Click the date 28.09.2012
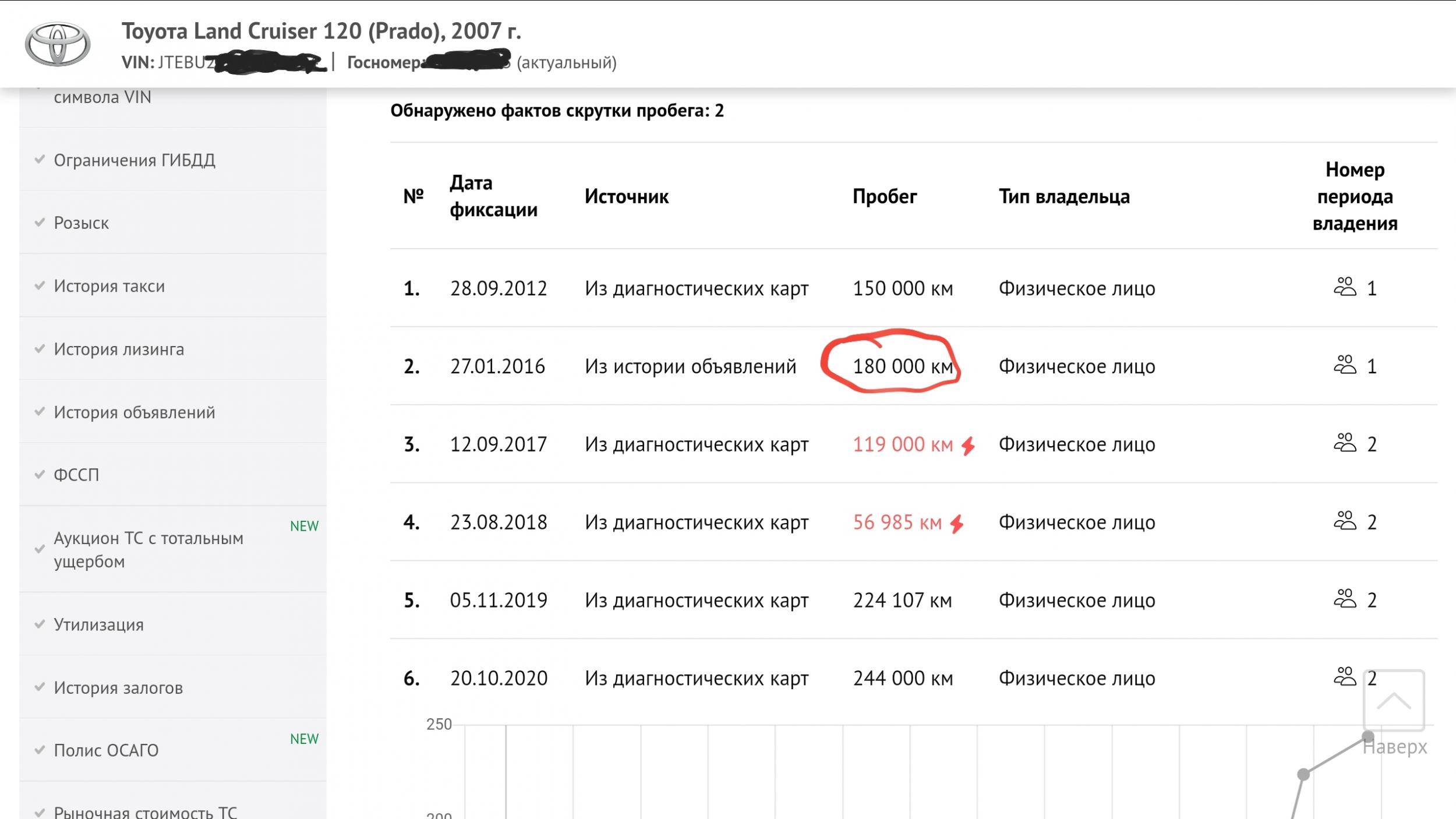 499,288
